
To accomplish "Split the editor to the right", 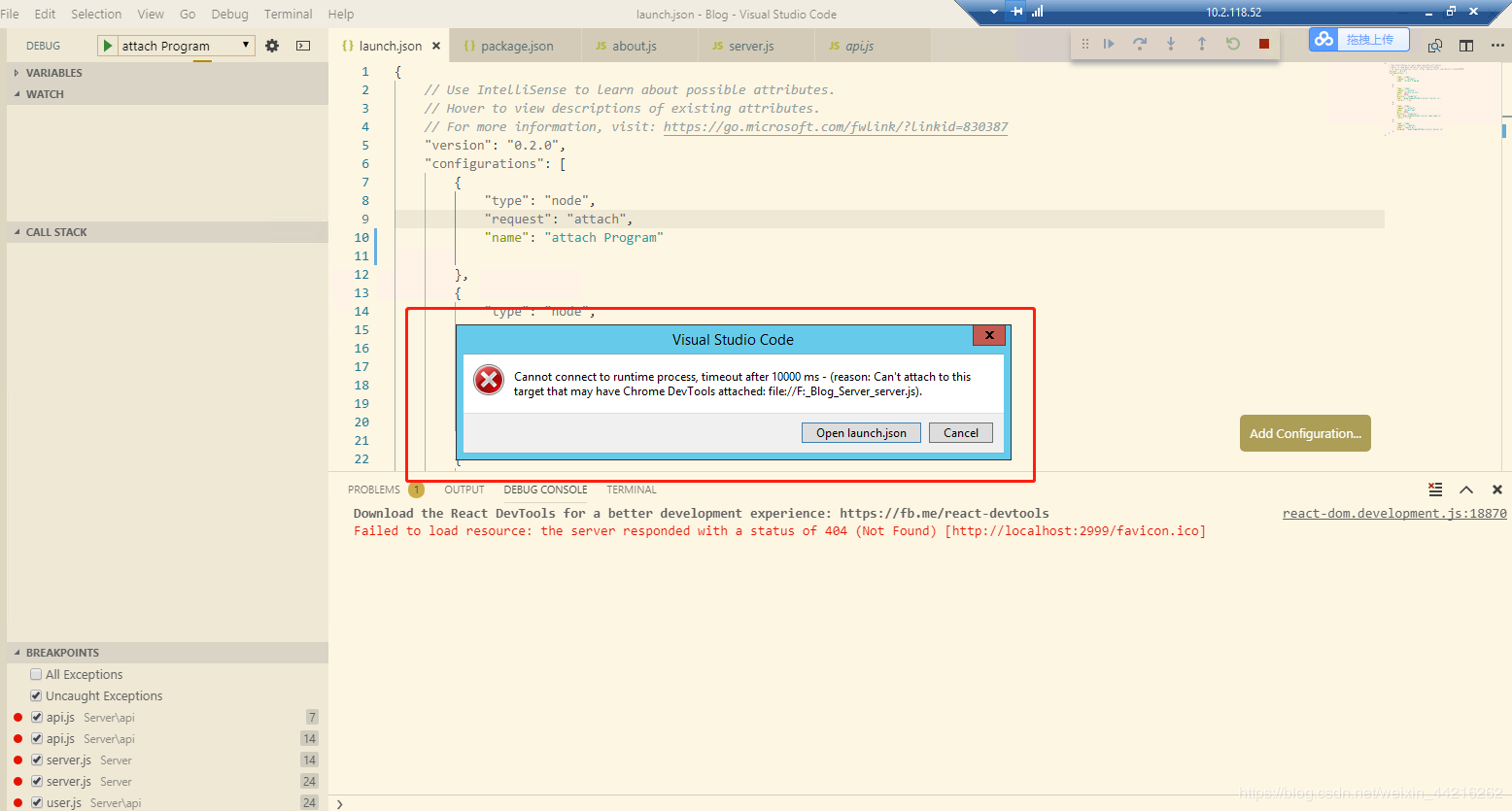I will [1466, 46].
